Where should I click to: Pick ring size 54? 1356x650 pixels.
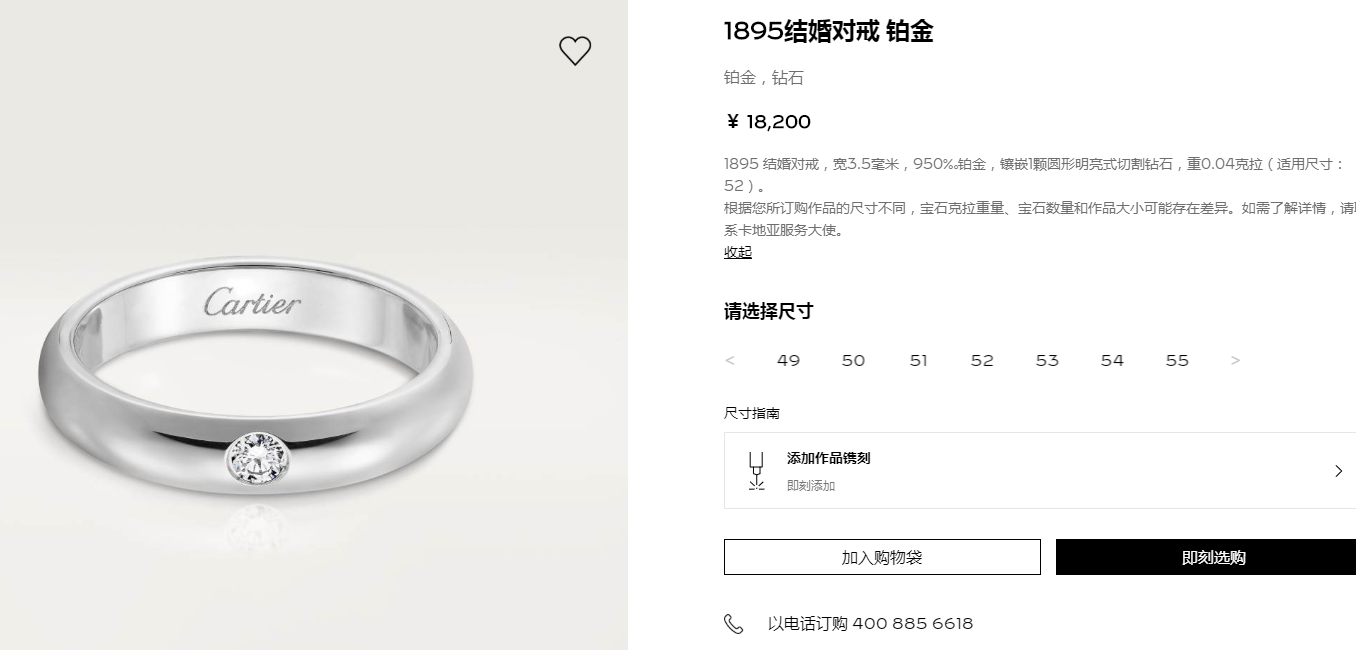[x=1112, y=361]
